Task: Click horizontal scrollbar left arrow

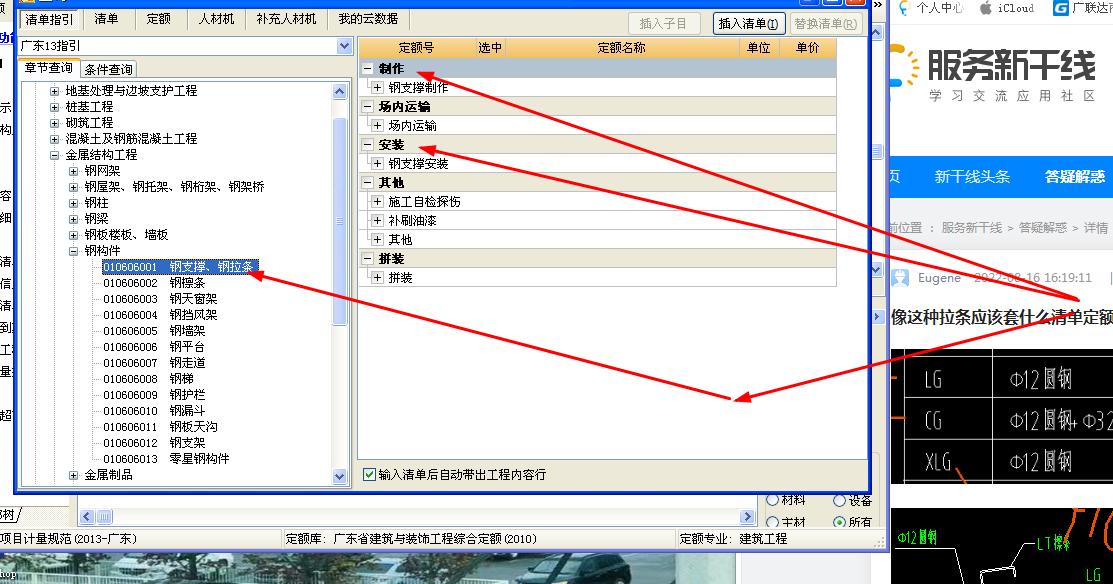Action: tap(87, 517)
